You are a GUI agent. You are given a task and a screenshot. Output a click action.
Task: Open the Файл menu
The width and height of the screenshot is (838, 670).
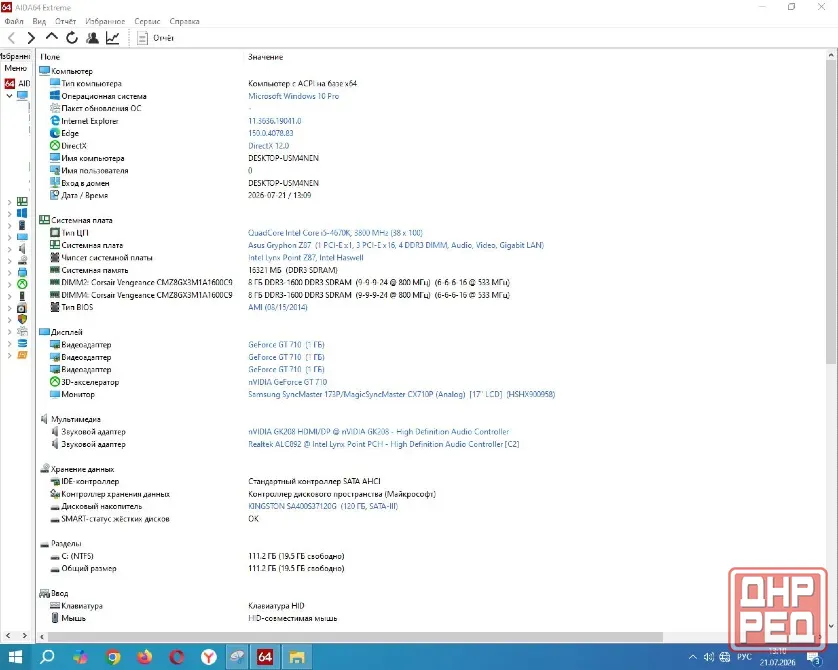pyautogui.click(x=14, y=21)
